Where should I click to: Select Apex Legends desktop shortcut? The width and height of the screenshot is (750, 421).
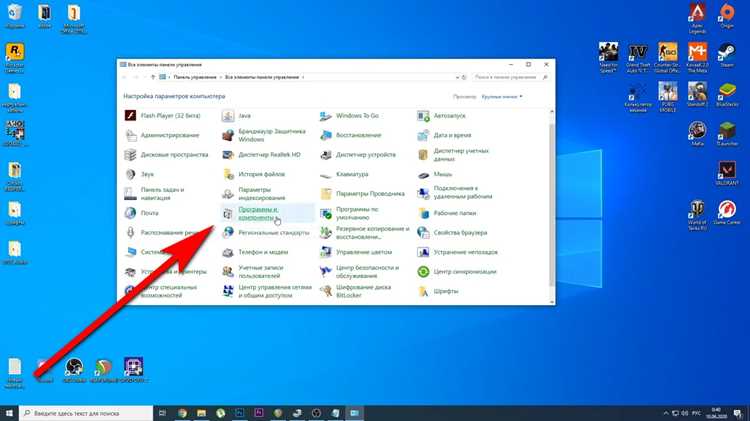click(x=697, y=19)
